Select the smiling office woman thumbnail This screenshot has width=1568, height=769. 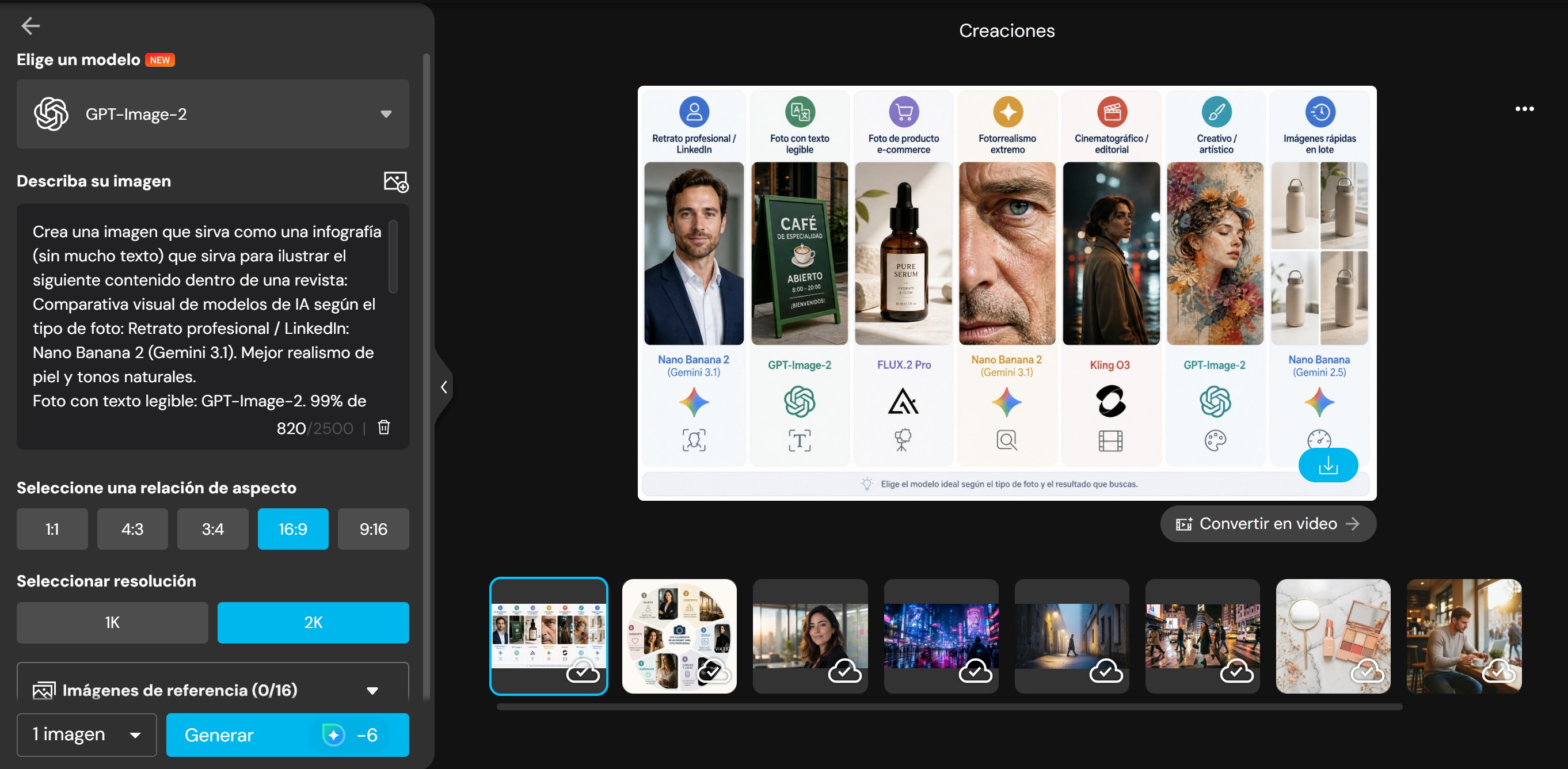pyautogui.click(x=810, y=636)
